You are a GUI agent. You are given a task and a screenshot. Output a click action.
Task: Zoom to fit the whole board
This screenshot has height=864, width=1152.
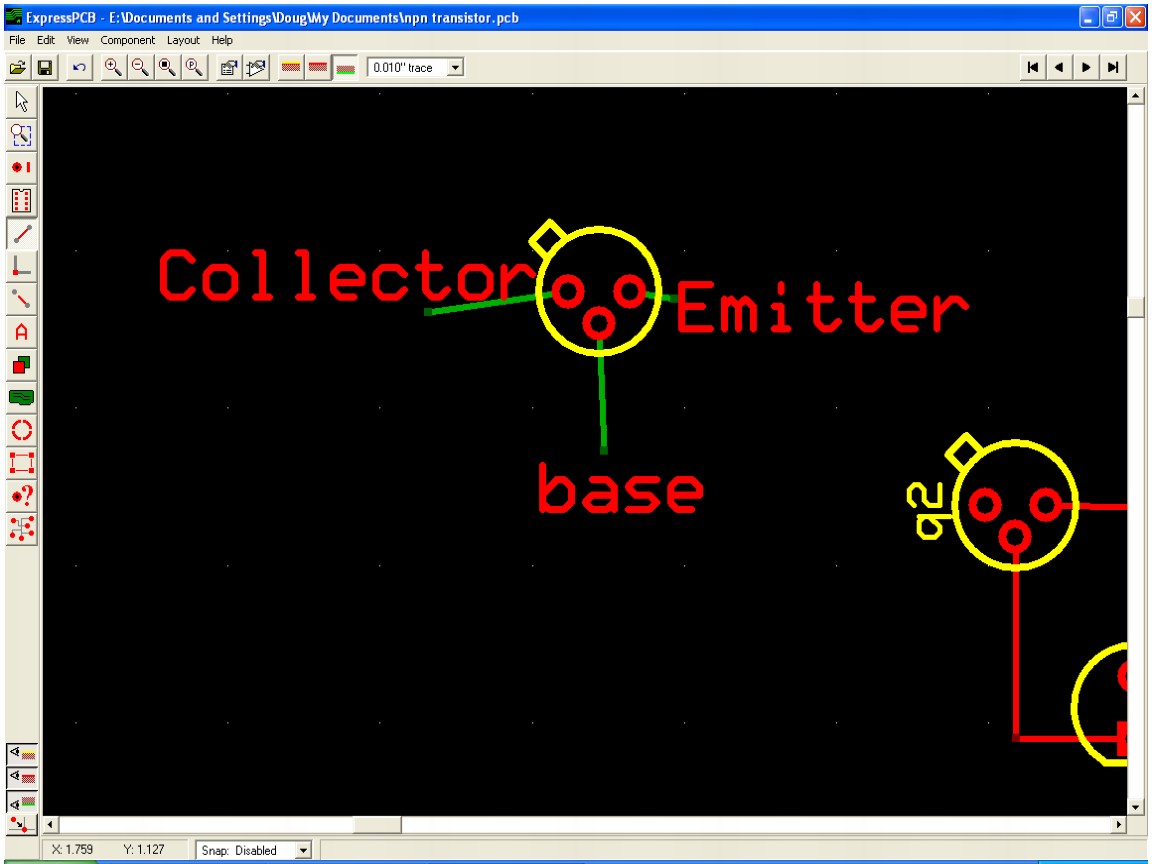tap(168, 68)
